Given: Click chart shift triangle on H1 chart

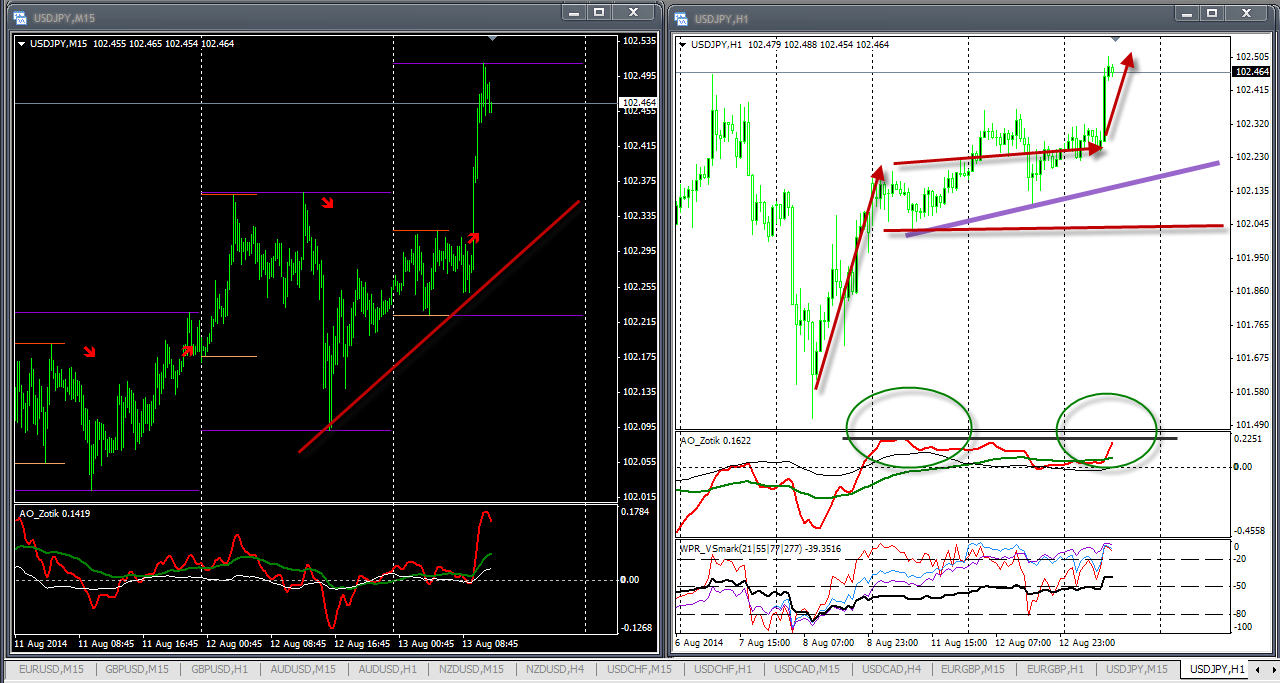Looking at the screenshot, I should point(1115,38).
